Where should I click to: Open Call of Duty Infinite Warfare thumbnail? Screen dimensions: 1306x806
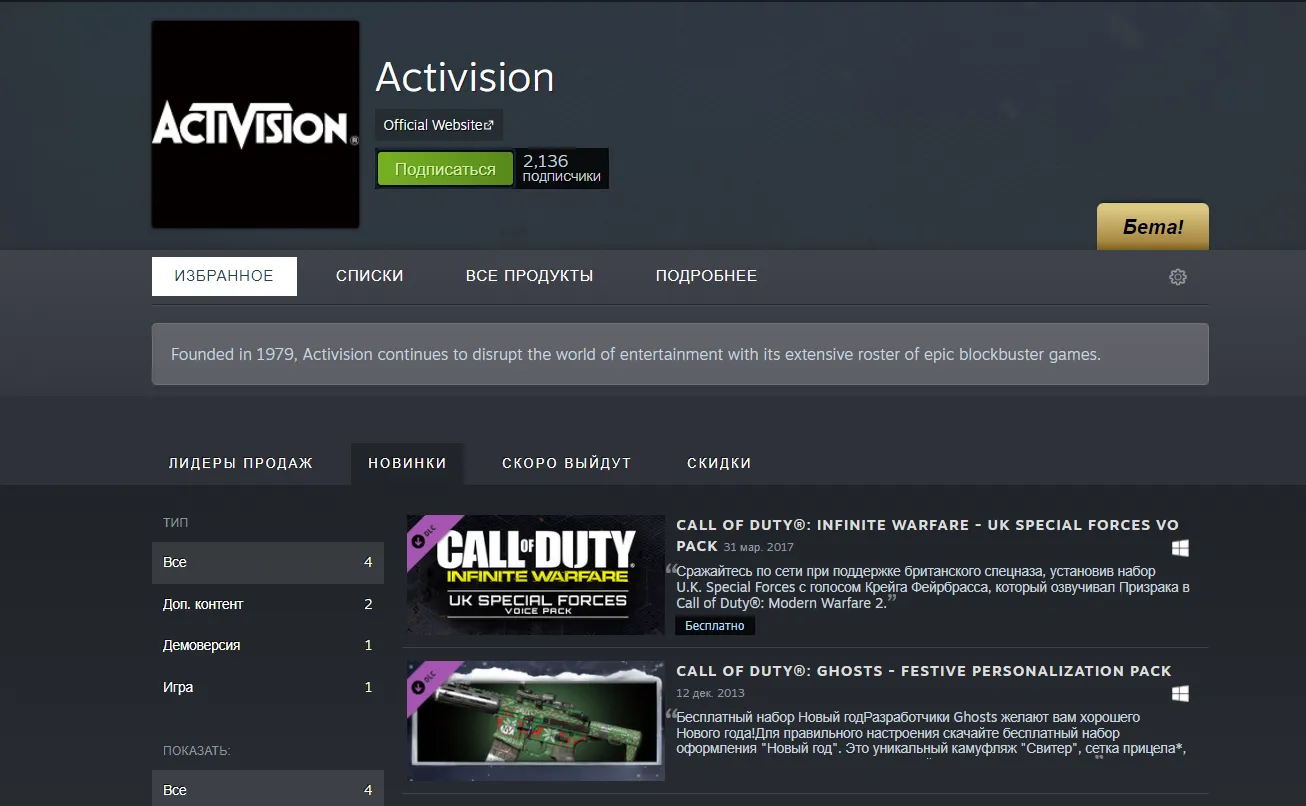(x=536, y=575)
